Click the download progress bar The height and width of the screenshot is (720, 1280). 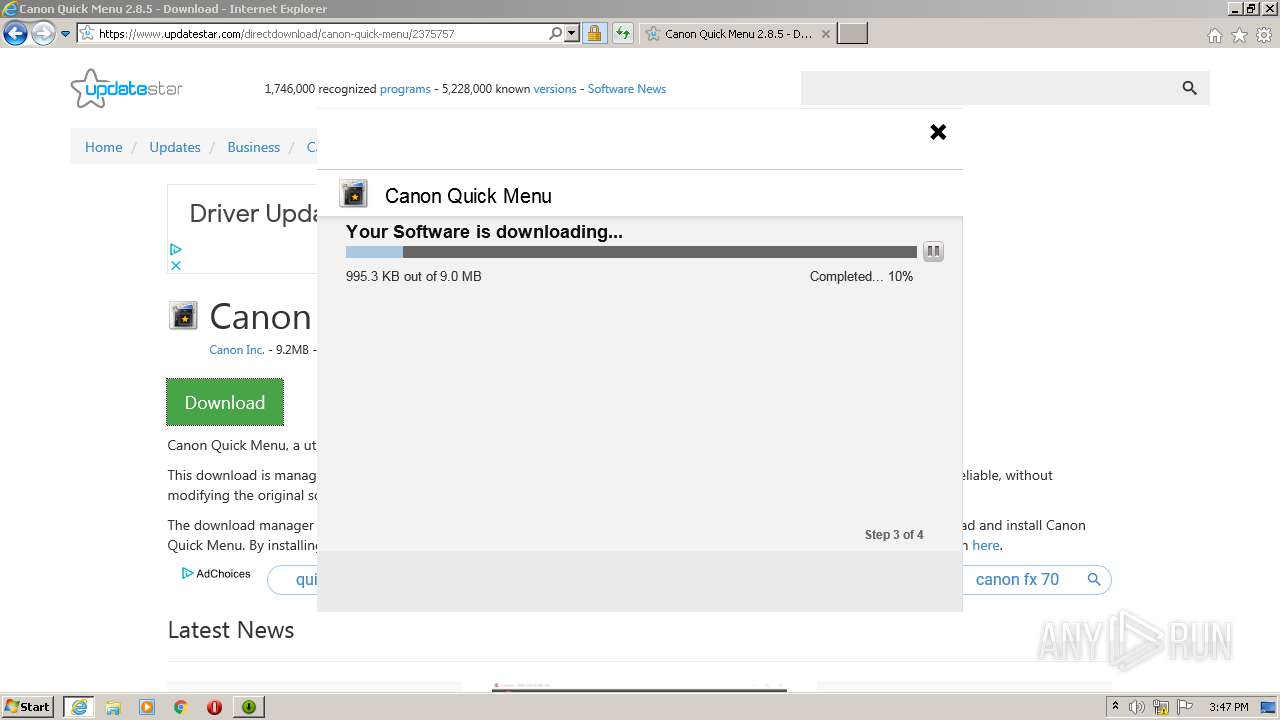pyautogui.click(x=631, y=252)
